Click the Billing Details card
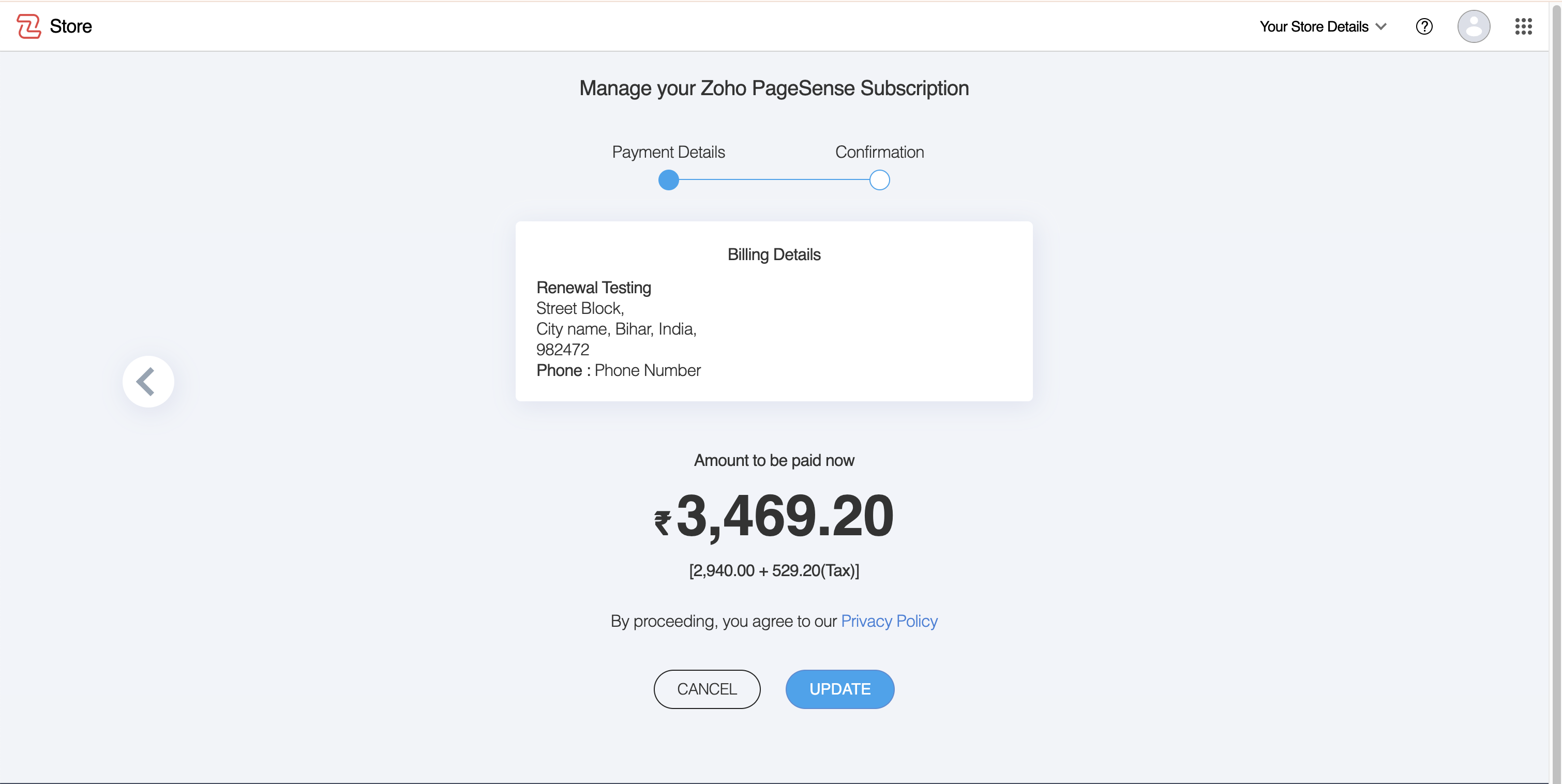This screenshot has height=784, width=1562. tap(774, 310)
